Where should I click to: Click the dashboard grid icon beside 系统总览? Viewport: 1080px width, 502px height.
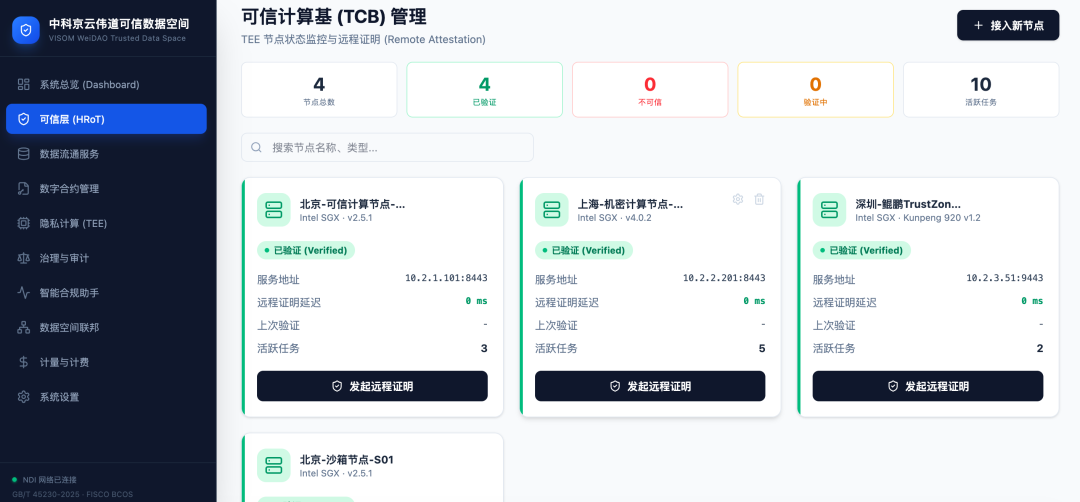coord(23,84)
